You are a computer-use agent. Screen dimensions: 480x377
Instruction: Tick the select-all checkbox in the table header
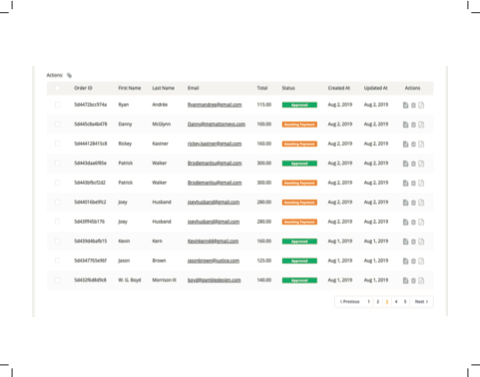(57, 88)
